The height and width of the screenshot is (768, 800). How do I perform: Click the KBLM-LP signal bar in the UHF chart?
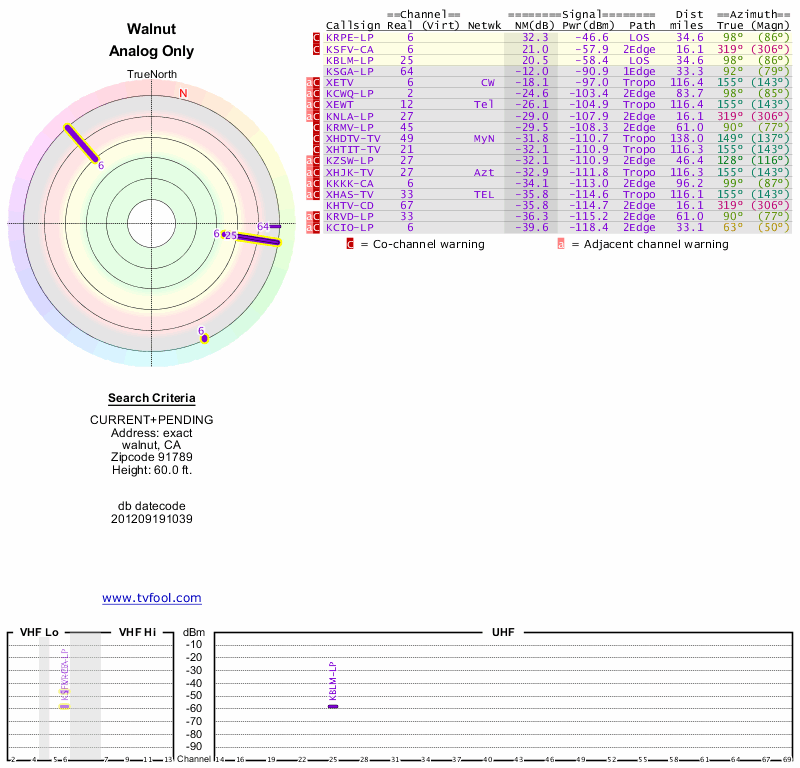[x=333, y=706]
